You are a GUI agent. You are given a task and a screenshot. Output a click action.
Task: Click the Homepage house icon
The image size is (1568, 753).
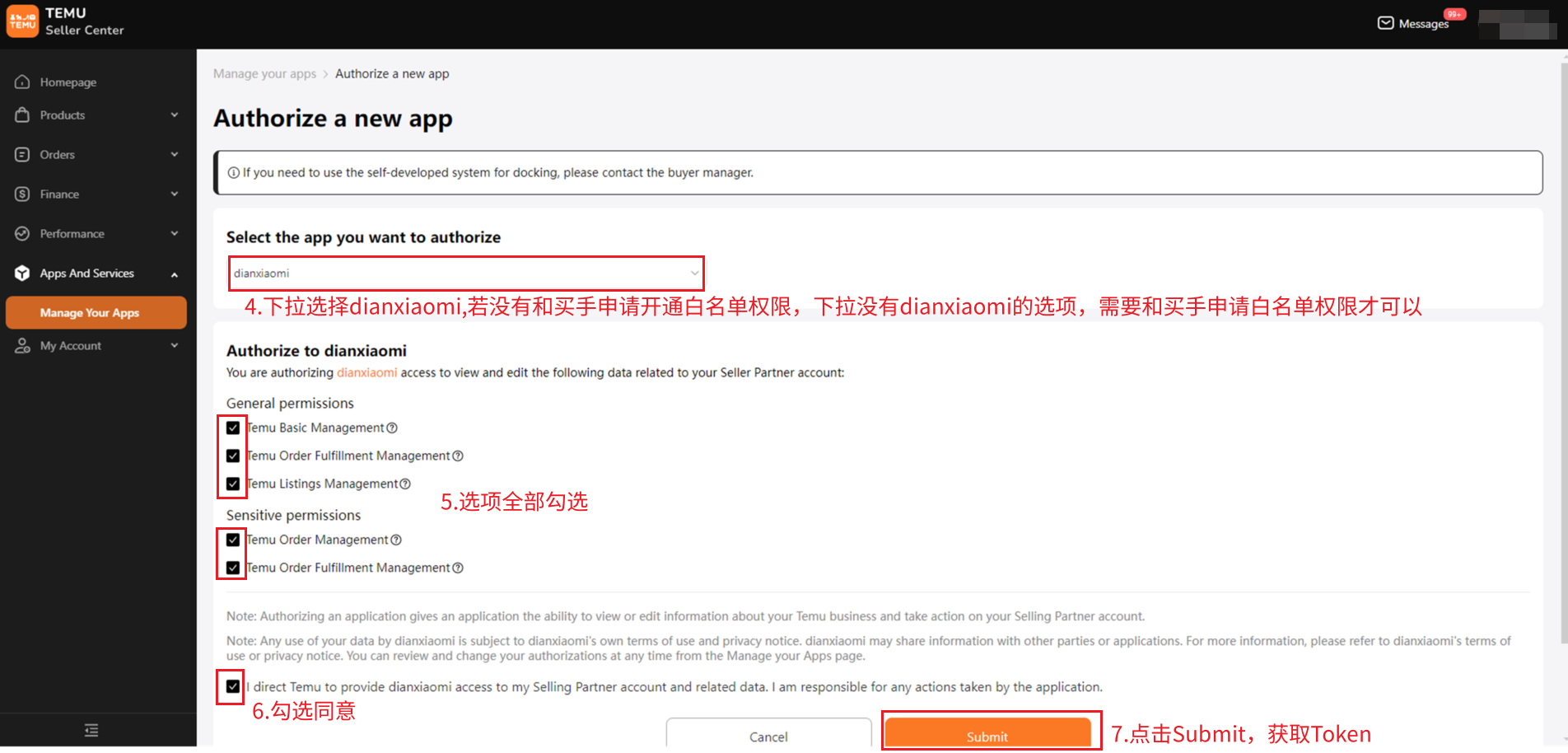point(22,82)
